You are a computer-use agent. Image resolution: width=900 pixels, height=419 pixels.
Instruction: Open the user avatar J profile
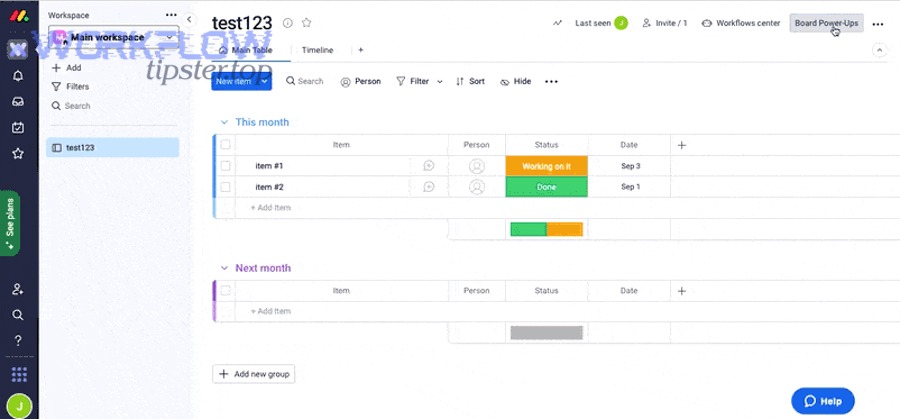[x=20, y=406]
